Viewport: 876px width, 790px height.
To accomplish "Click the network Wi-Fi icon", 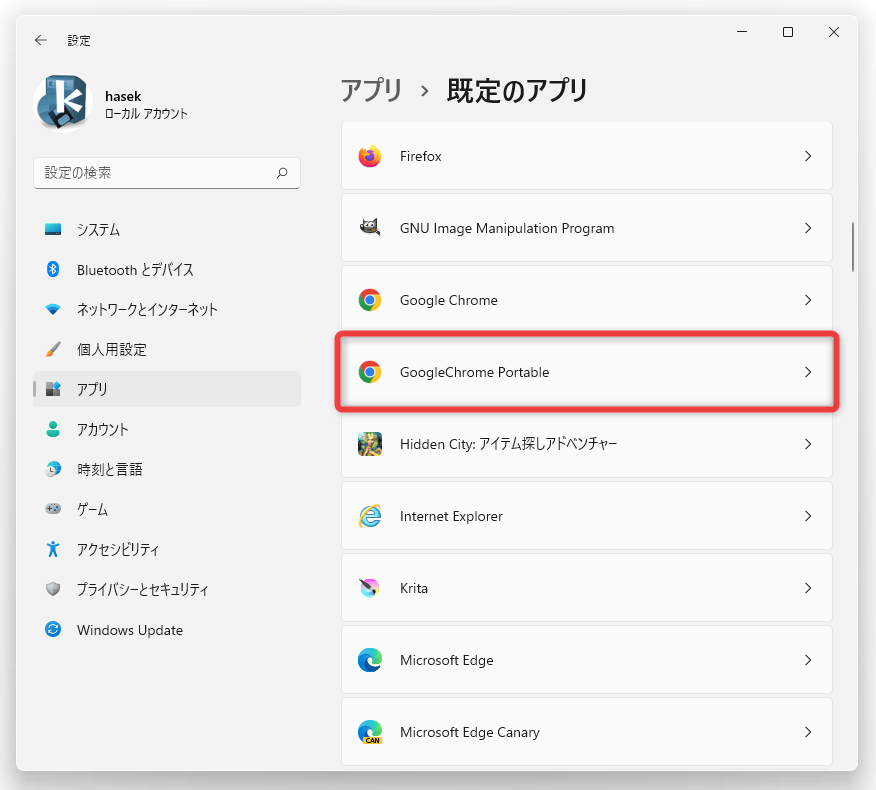I will coord(53,309).
